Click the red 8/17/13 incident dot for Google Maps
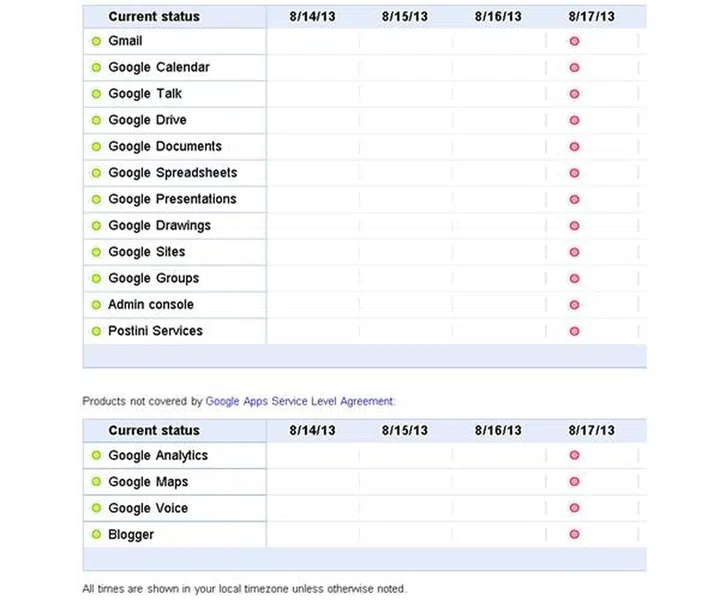 click(574, 482)
